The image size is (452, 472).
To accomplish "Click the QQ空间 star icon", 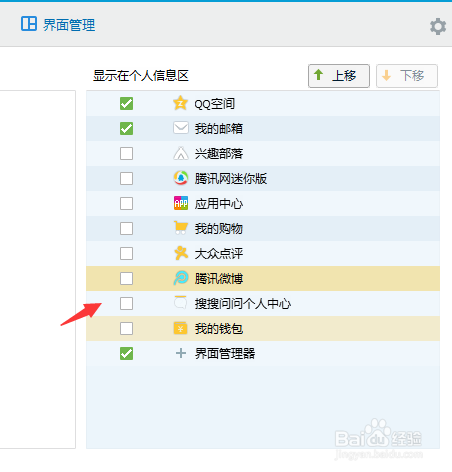I will click(180, 103).
